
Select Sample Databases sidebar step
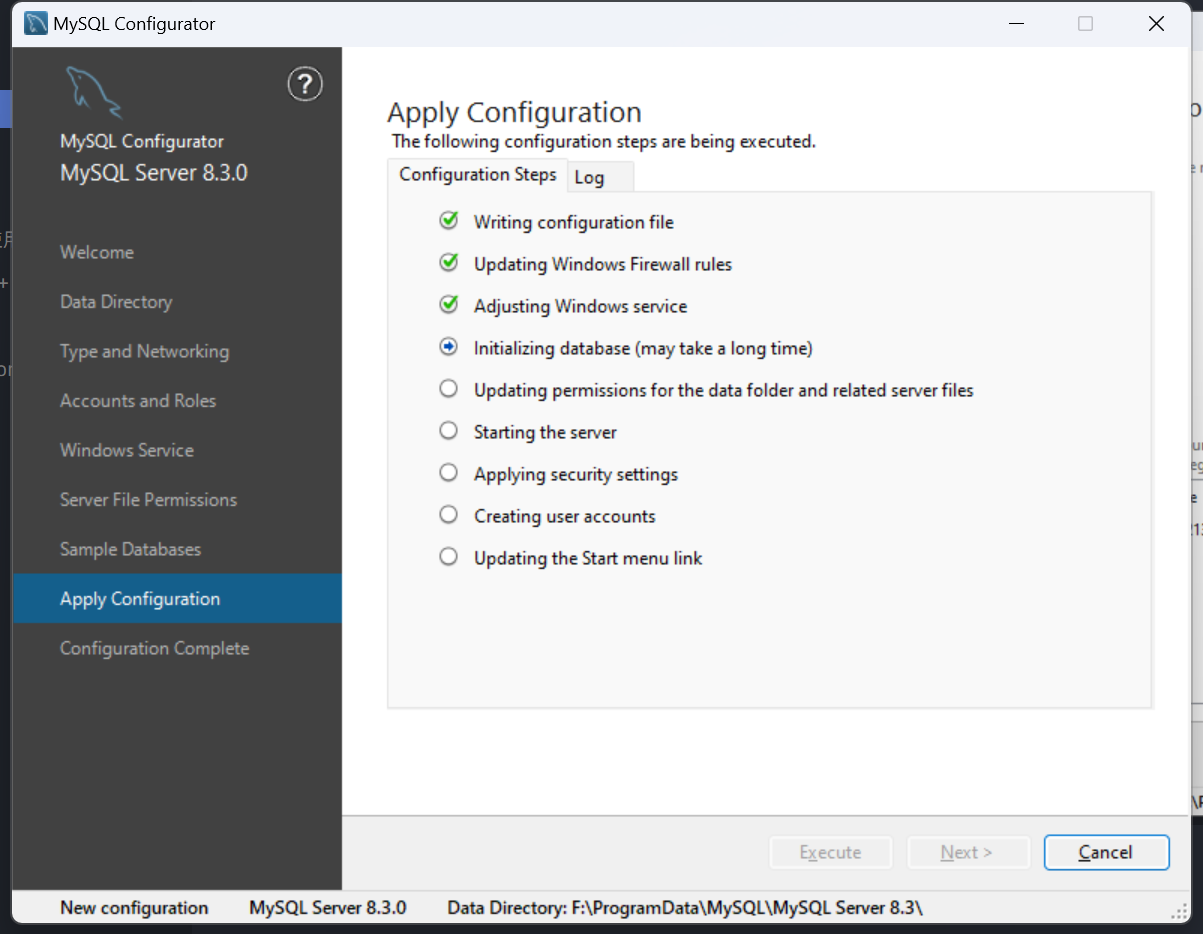tap(130, 549)
